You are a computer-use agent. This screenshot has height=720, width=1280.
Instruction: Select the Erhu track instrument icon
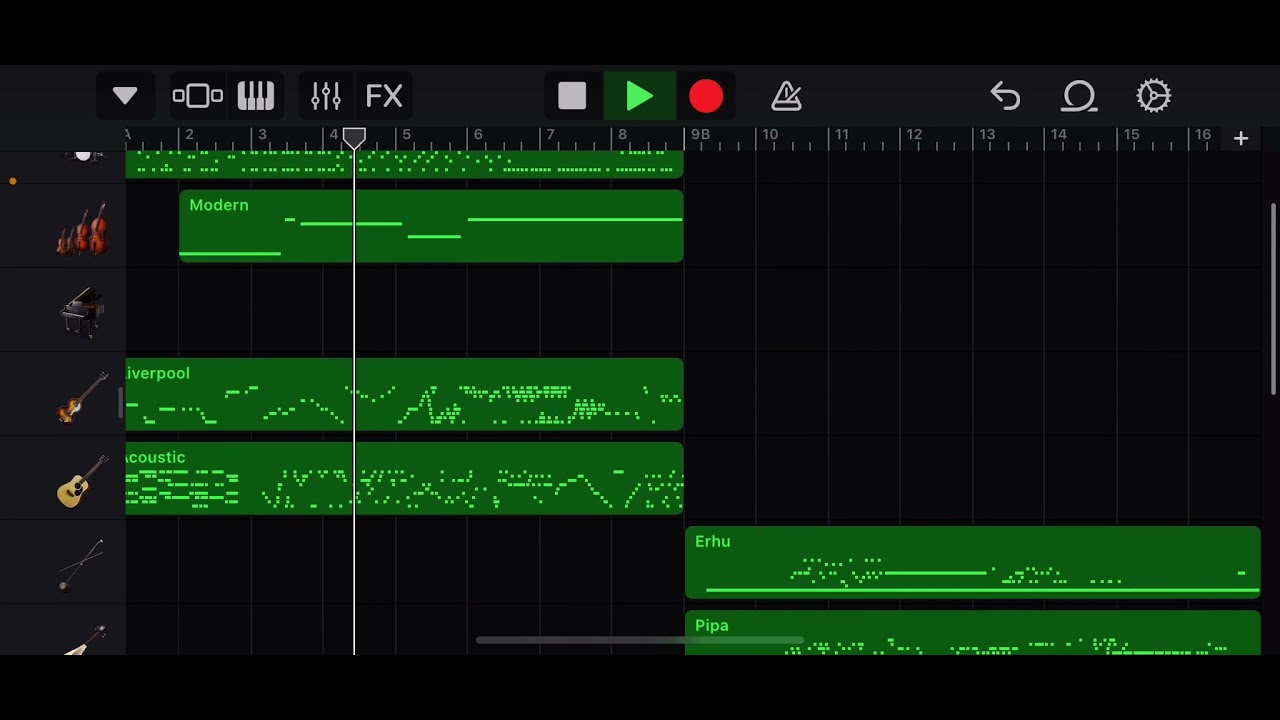[81, 564]
